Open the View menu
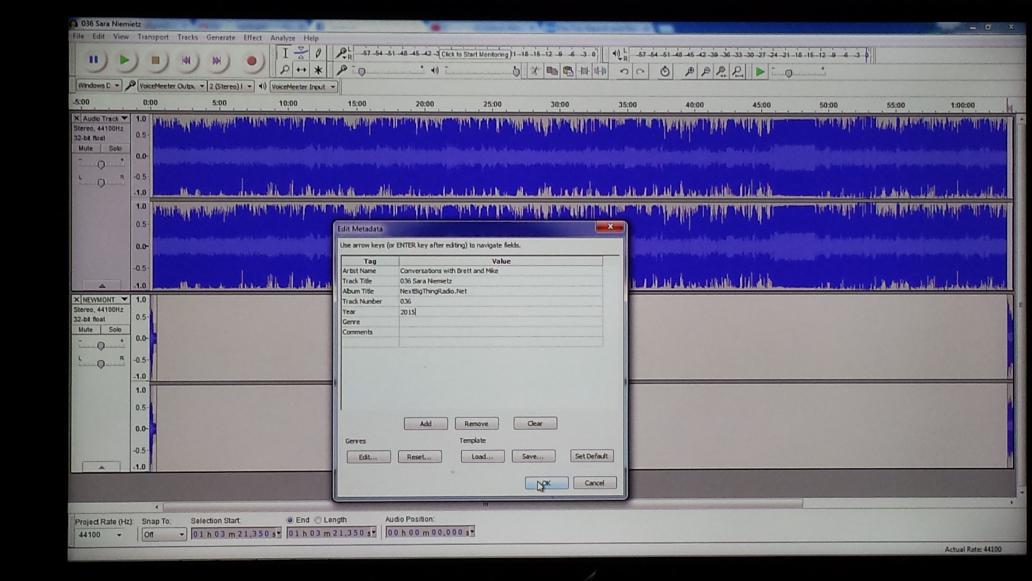The height and width of the screenshot is (581, 1032). pos(120,37)
